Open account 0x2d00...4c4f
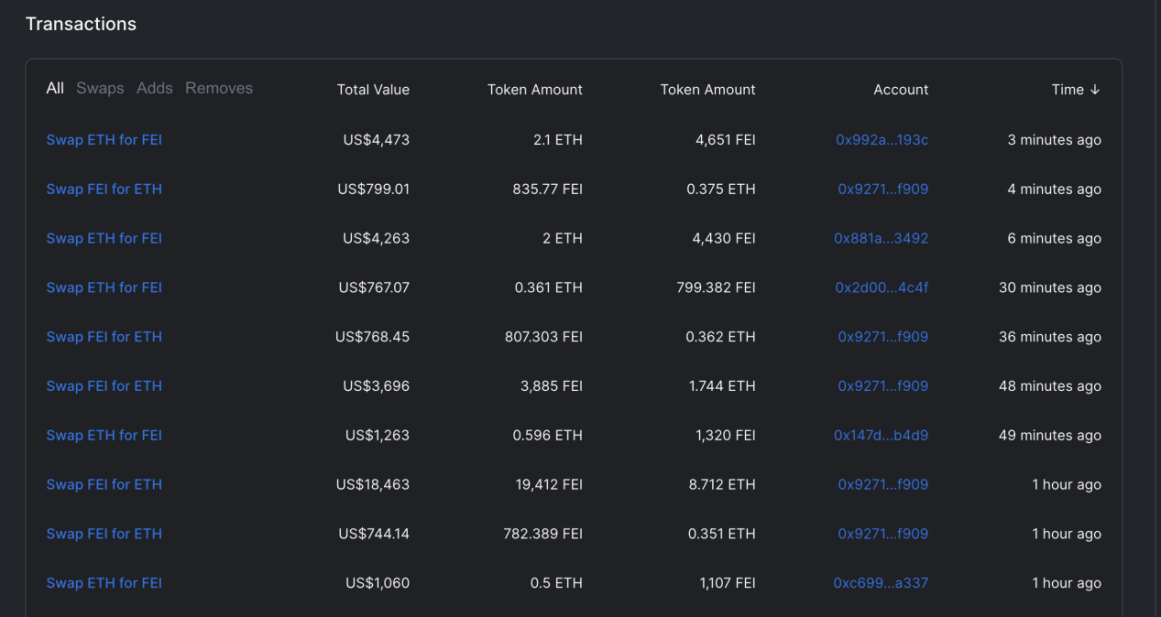The height and width of the screenshot is (617, 1161). pos(882,287)
